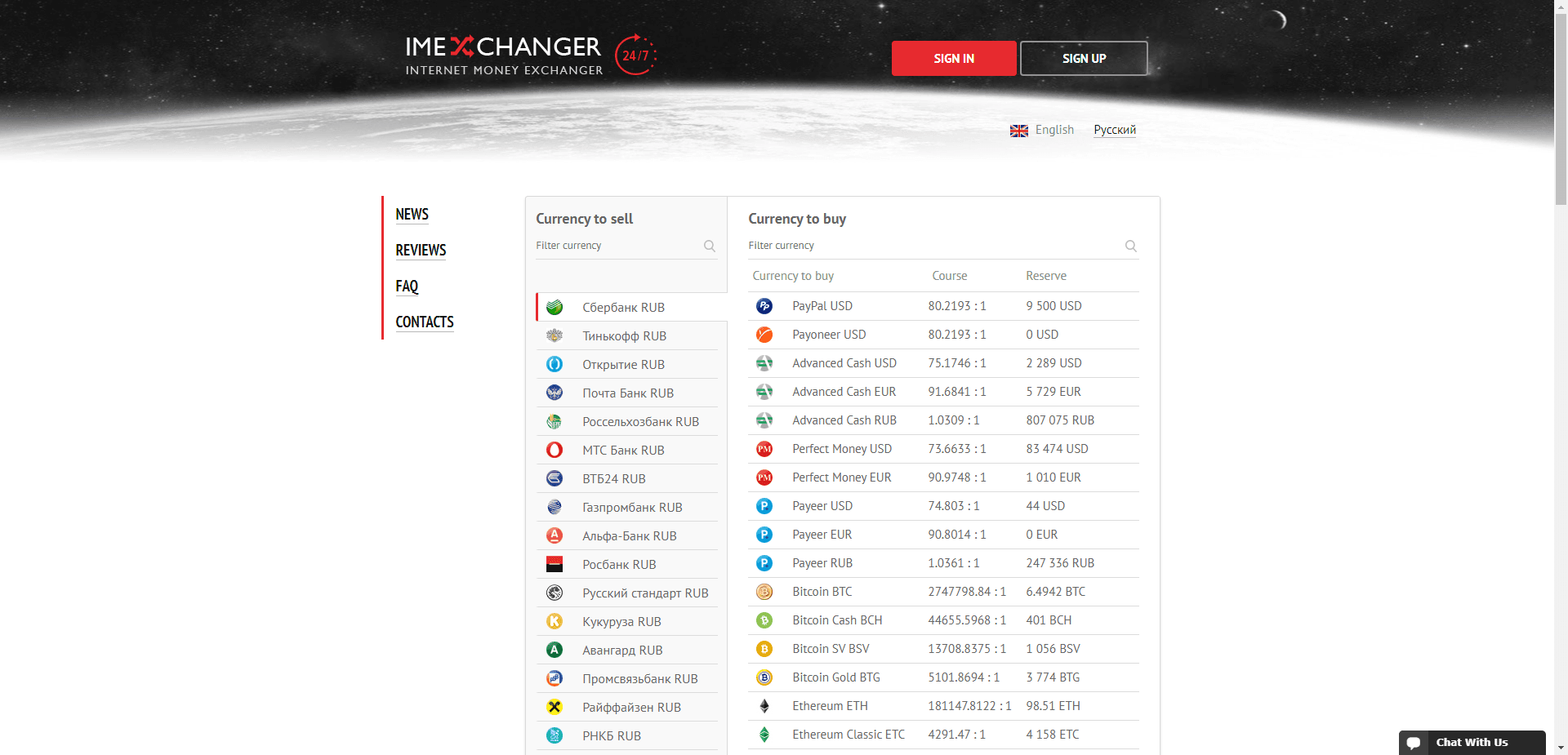Click the British flag next to English

[1018, 130]
